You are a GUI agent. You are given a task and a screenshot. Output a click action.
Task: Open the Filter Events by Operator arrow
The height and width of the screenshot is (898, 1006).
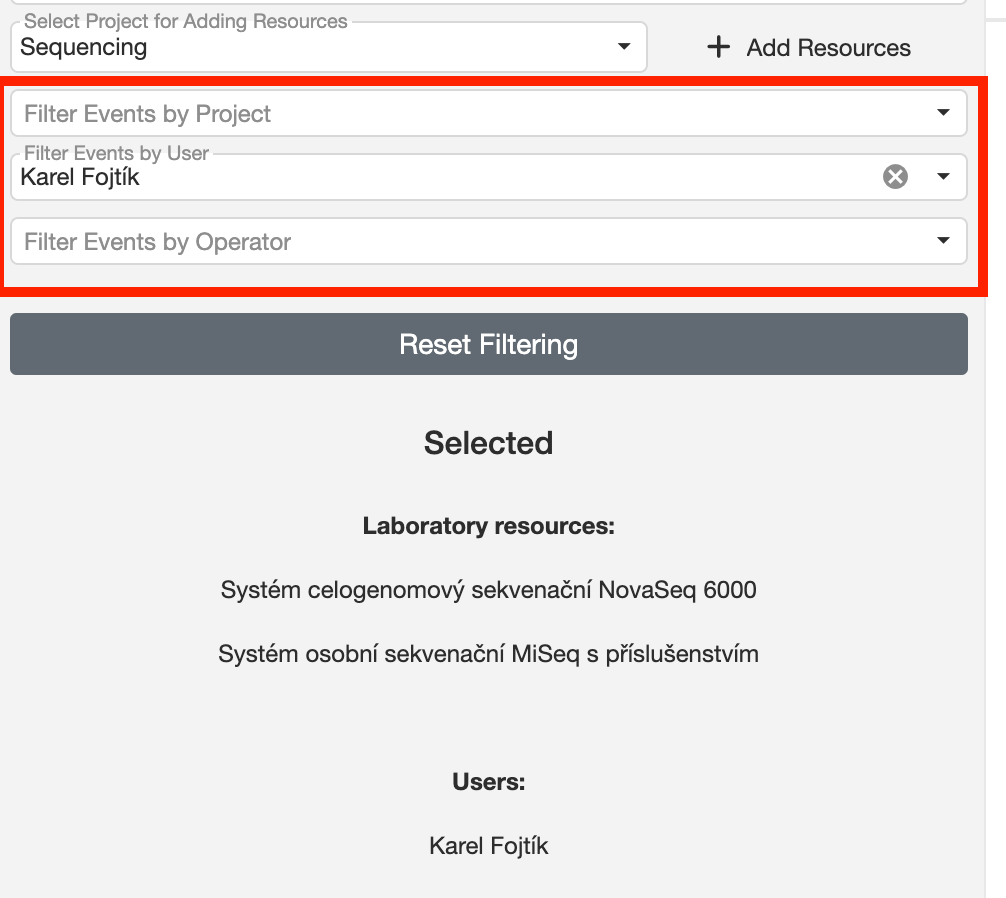click(x=943, y=241)
